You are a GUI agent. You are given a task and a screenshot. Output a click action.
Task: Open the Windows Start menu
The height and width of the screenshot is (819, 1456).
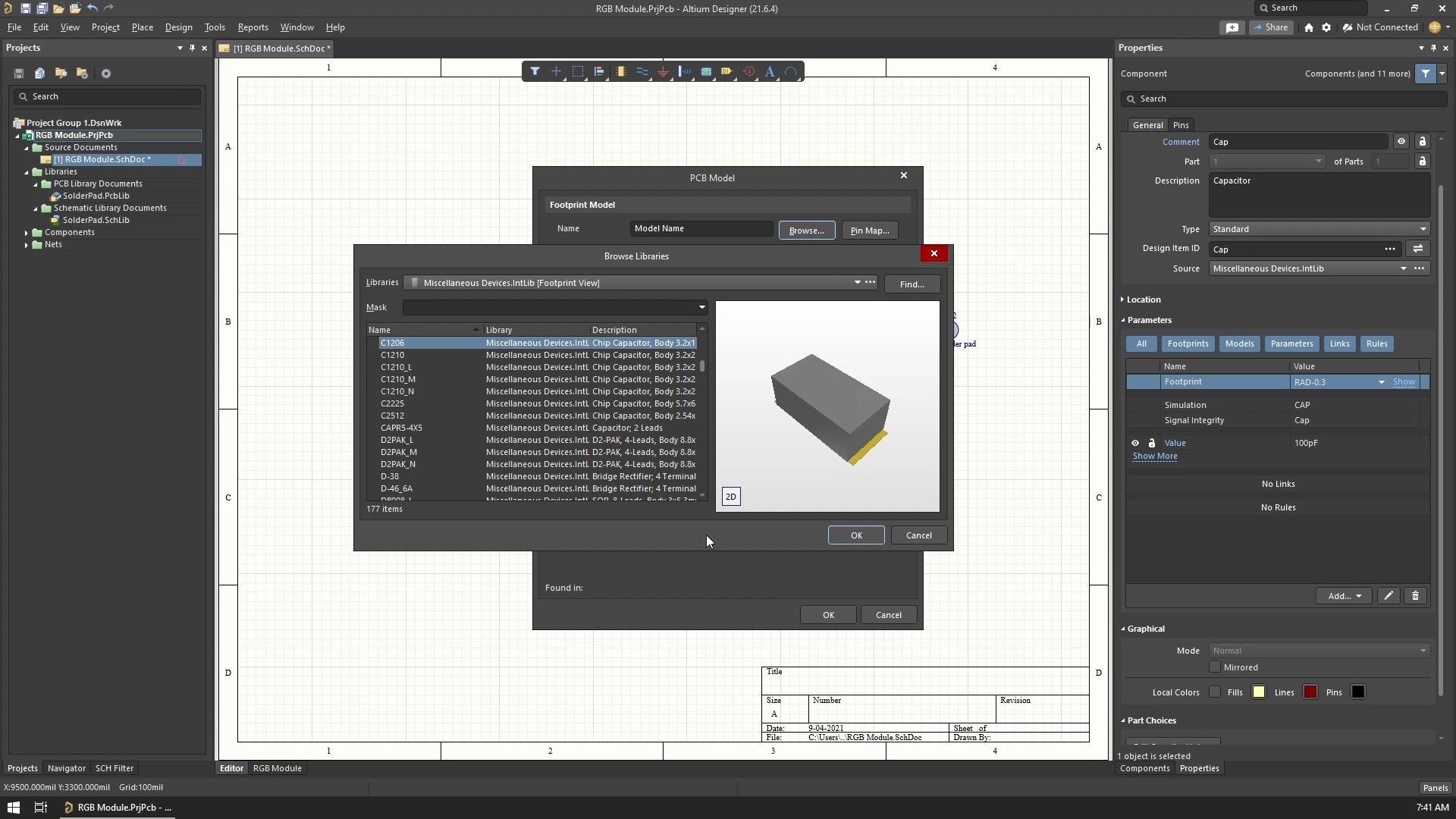tap(13, 808)
